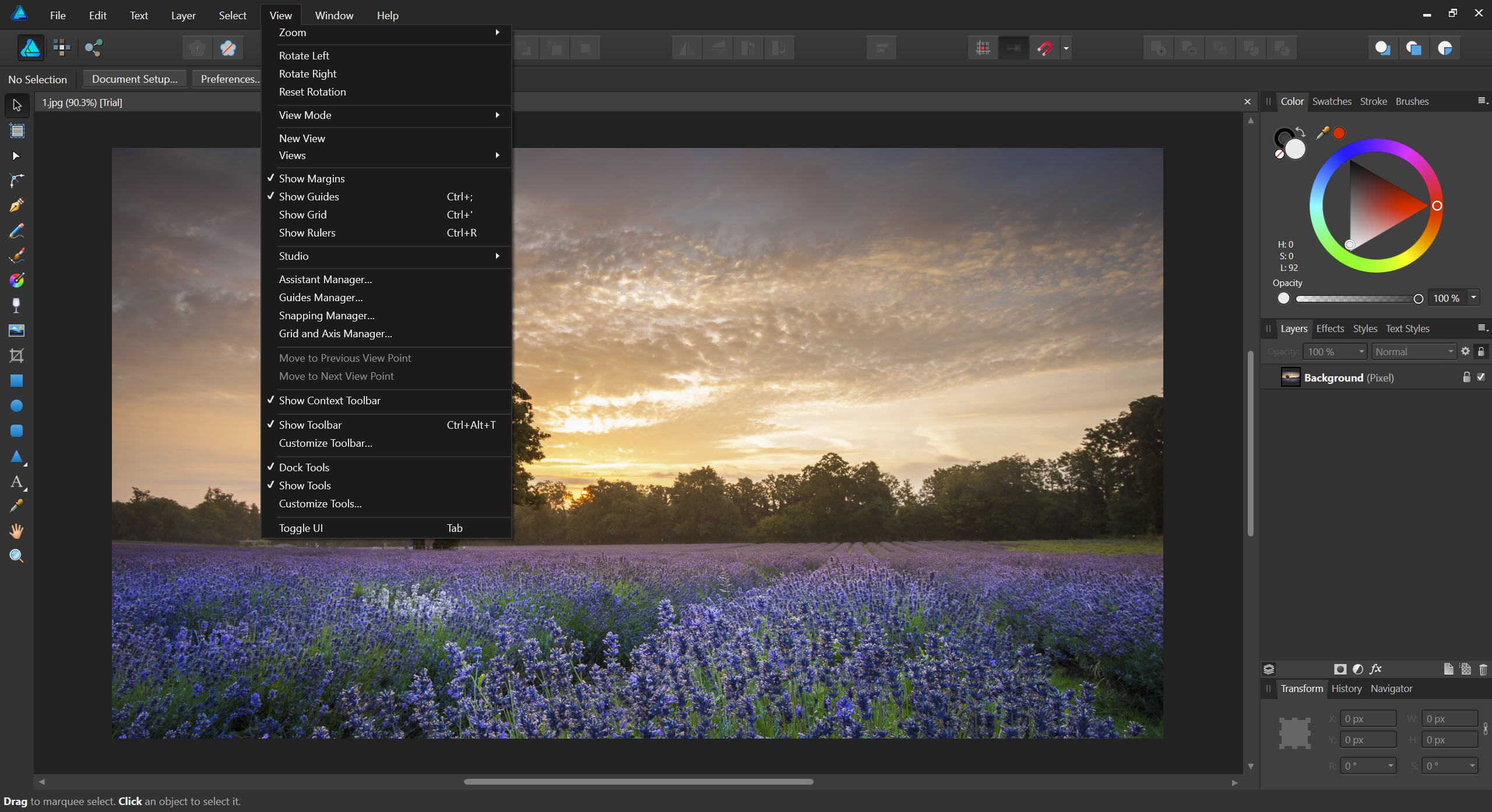
Task: Open the Normal blend mode dropdown
Action: point(1414,352)
